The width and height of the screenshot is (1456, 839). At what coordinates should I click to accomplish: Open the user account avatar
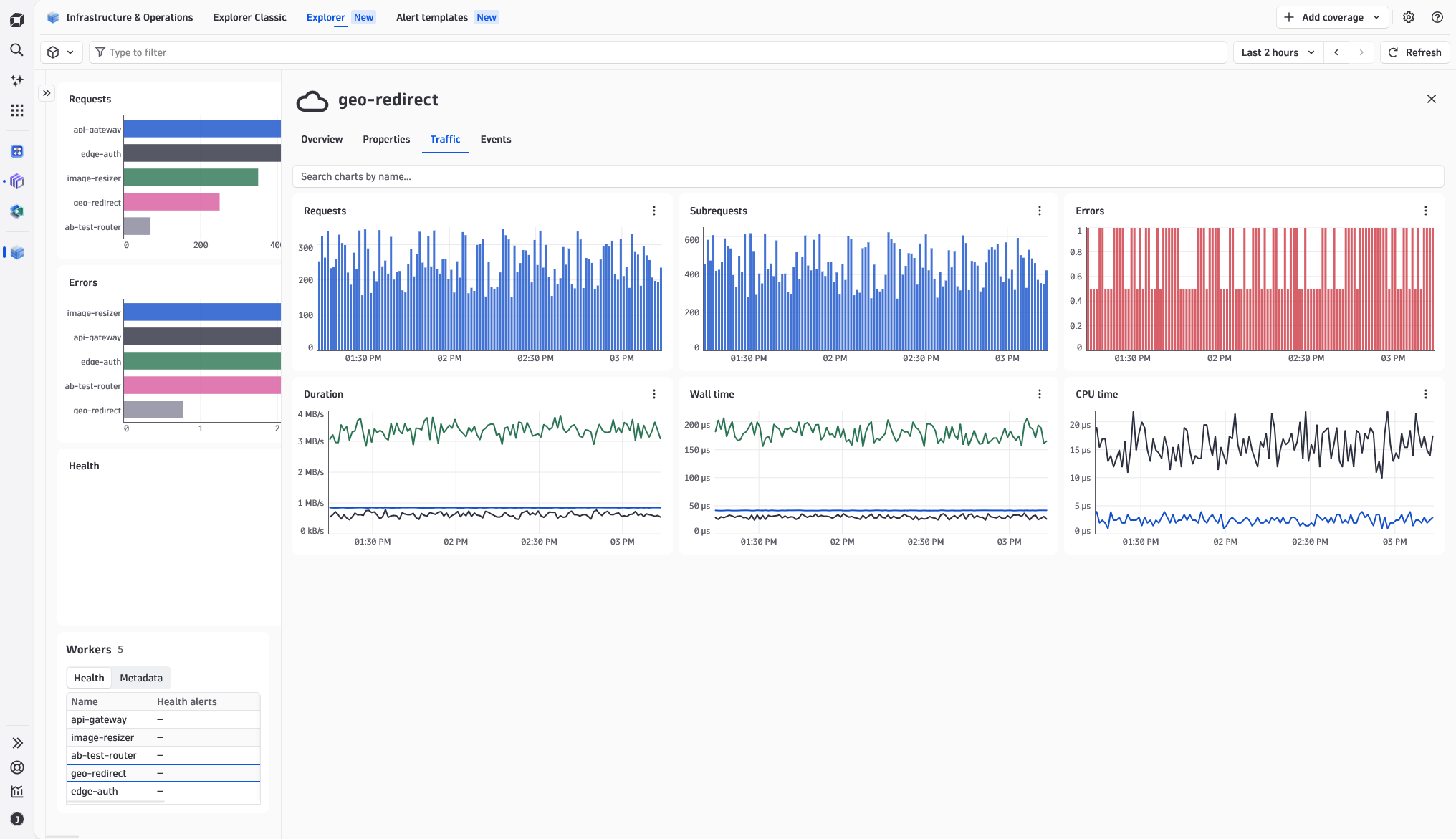coord(17,819)
